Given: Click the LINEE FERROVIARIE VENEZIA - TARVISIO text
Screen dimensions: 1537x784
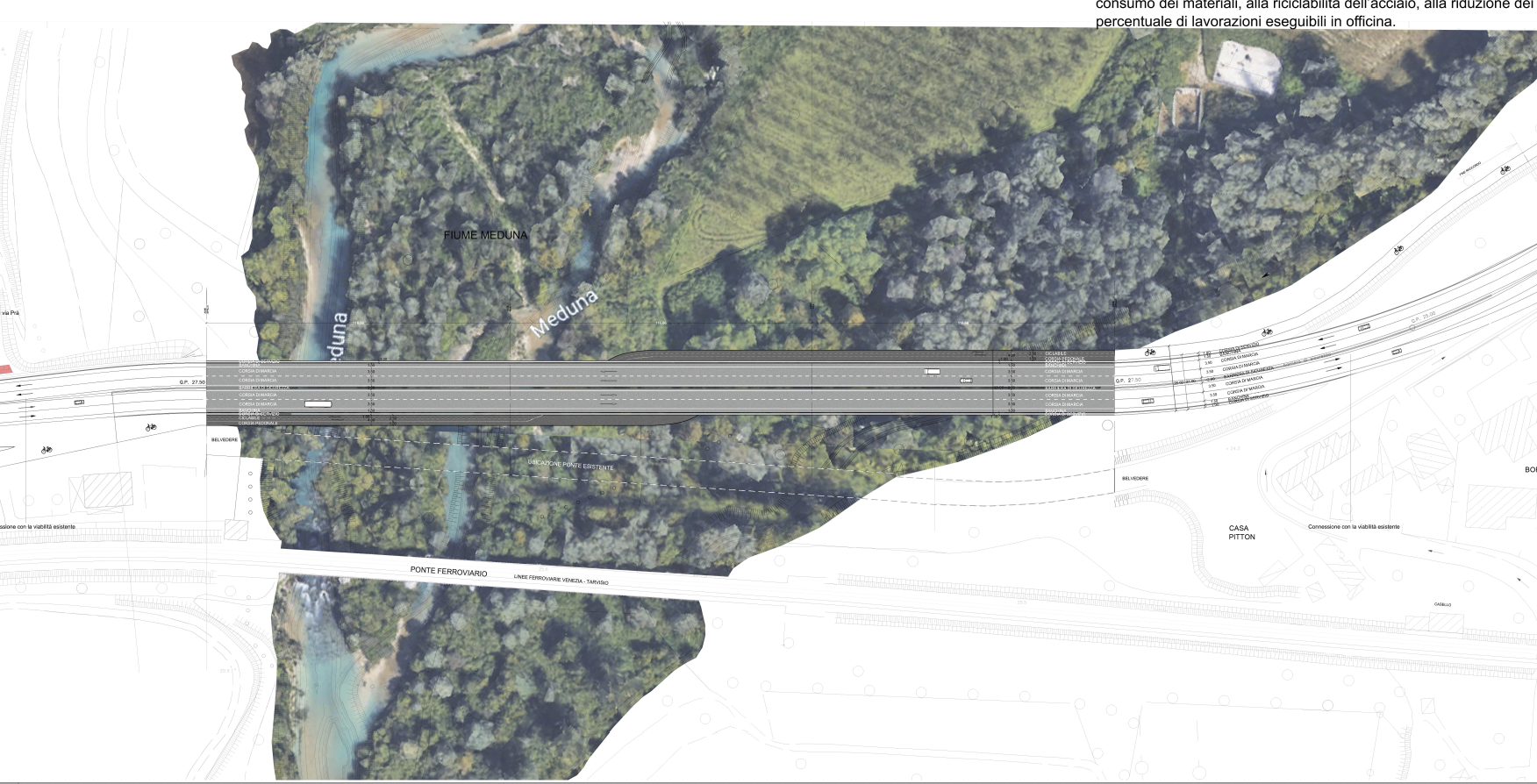Looking at the screenshot, I should [x=561, y=579].
